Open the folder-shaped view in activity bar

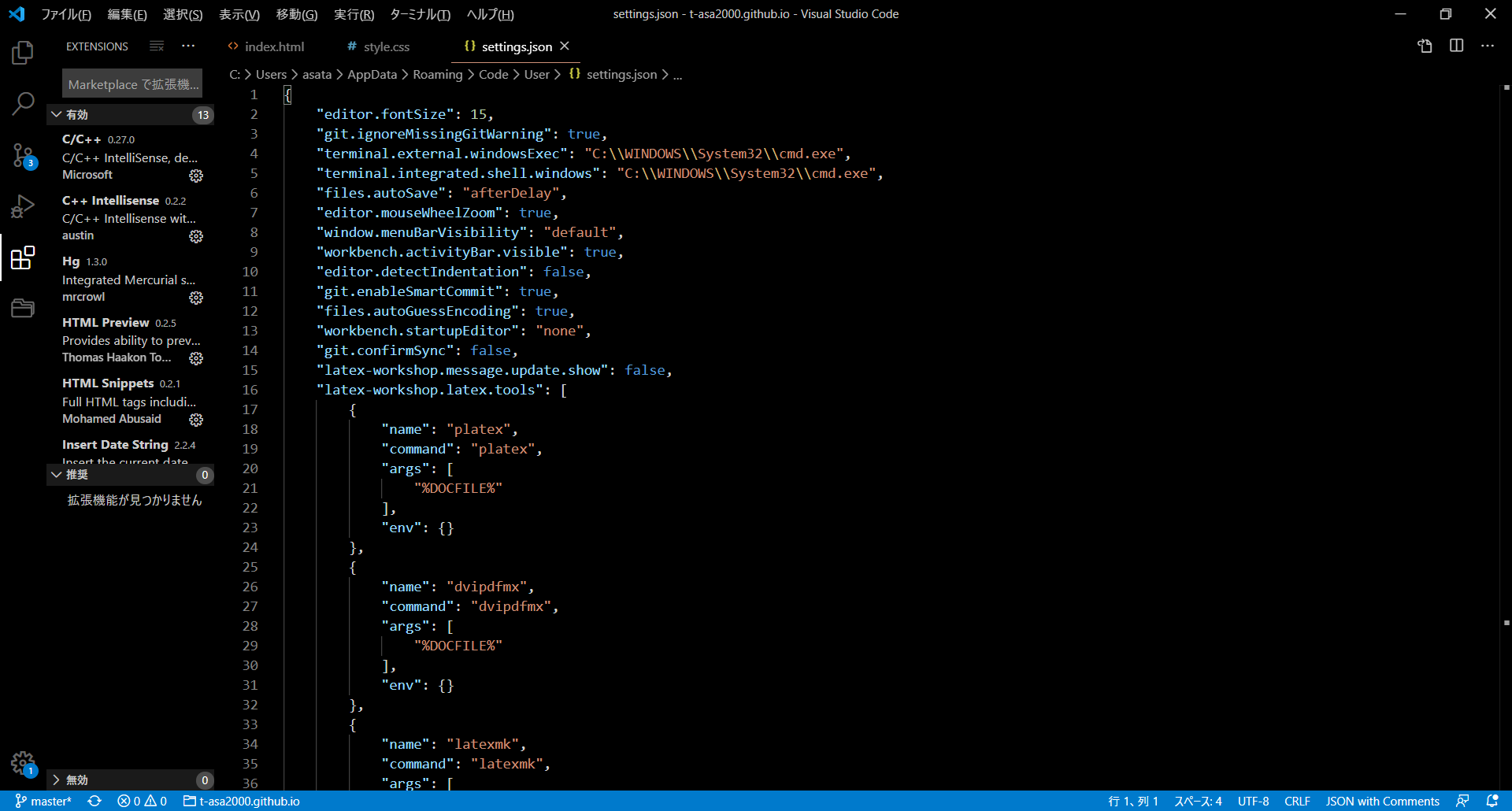click(23, 308)
